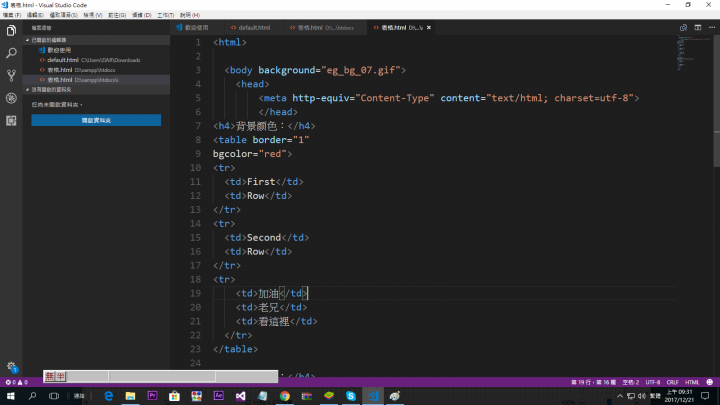Open the Debug (D) menu
The image size is (720, 405).
pos(141,15)
